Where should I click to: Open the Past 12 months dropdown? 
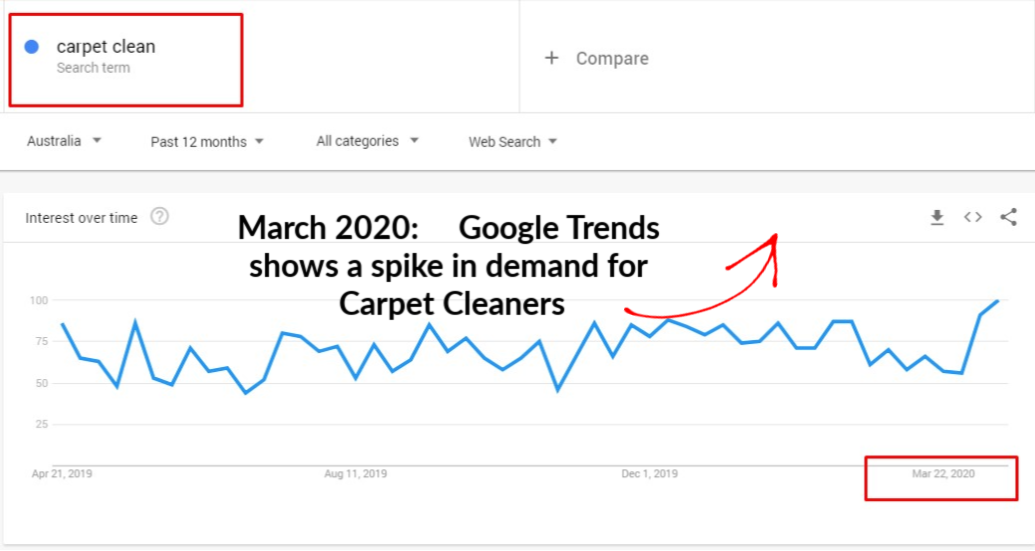(x=207, y=142)
